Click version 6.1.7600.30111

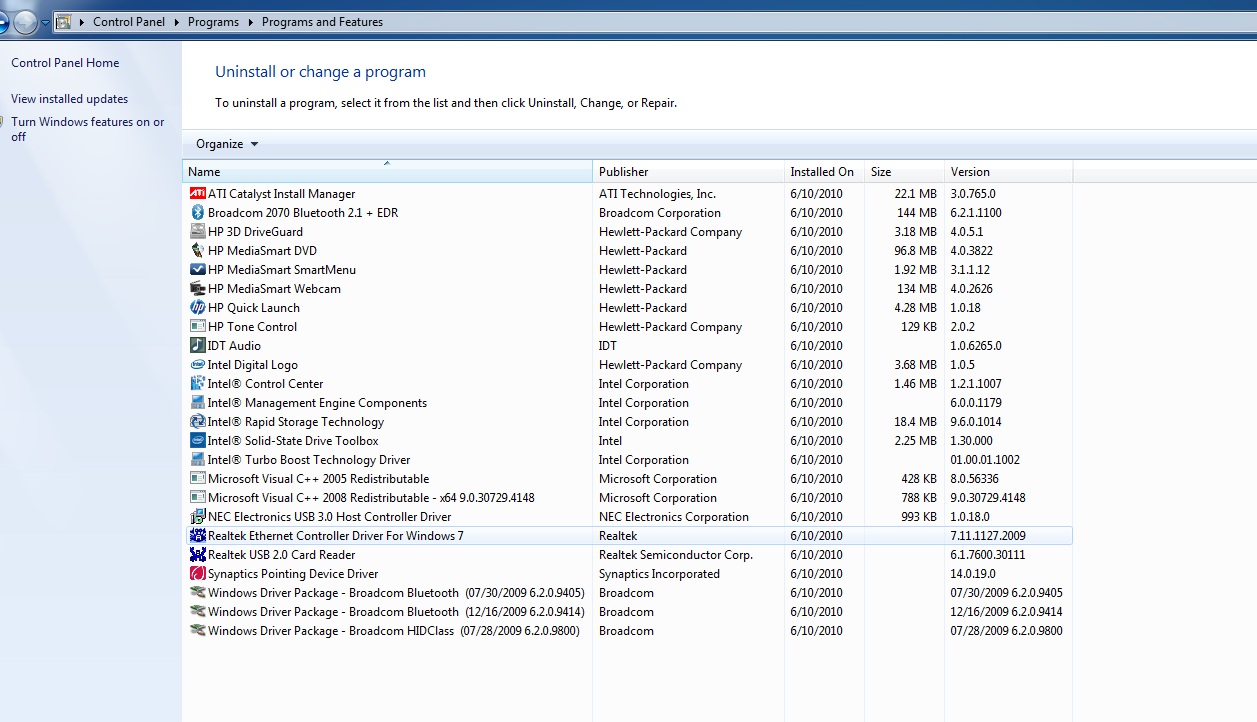pos(988,555)
